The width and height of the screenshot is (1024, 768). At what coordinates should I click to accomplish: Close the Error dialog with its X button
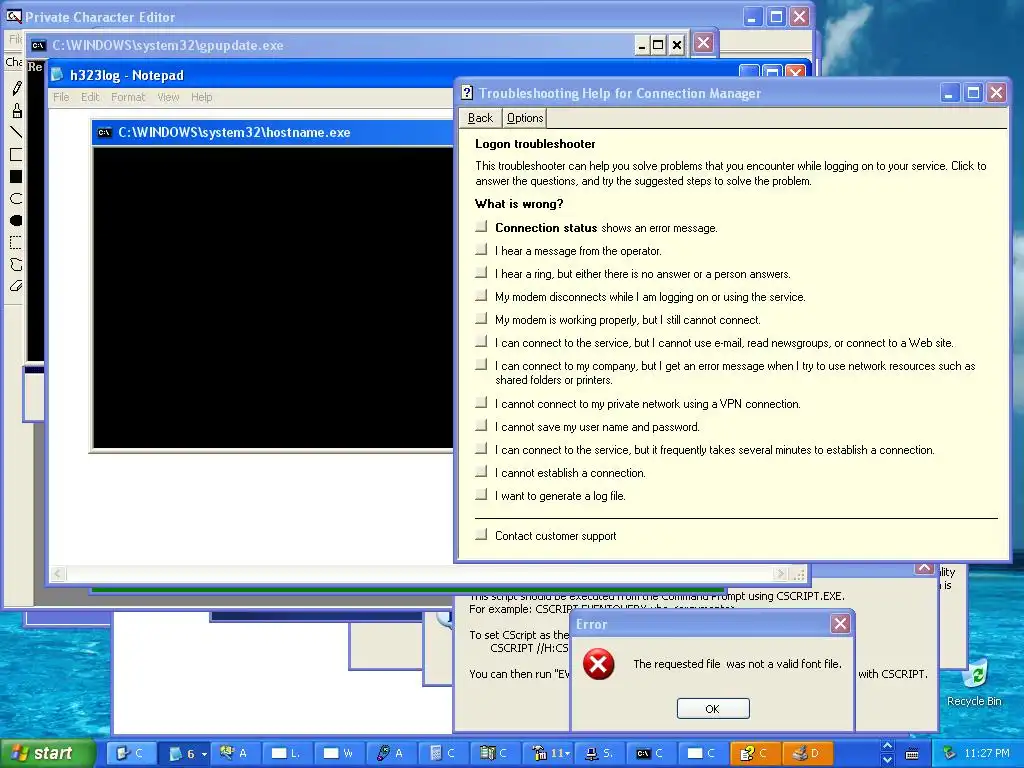tap(840, 624)
